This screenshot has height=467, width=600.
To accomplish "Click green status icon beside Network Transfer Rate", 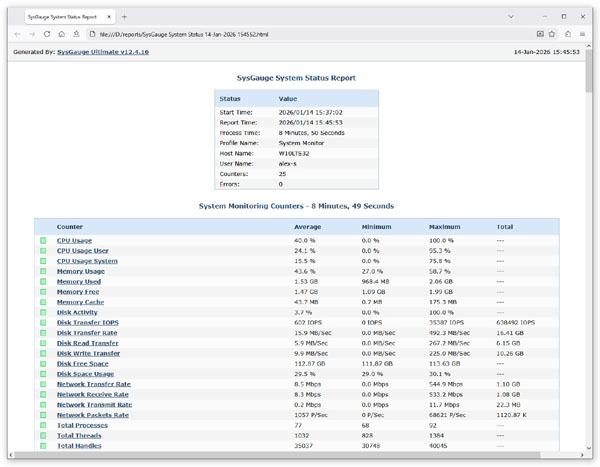I will 43,384.
